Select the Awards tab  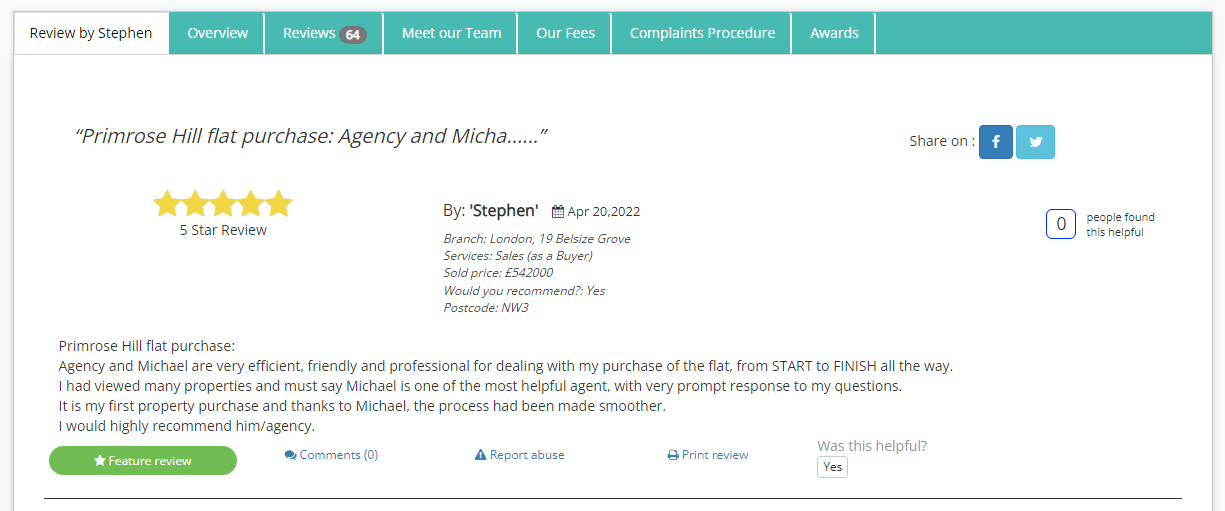(834, 33)
